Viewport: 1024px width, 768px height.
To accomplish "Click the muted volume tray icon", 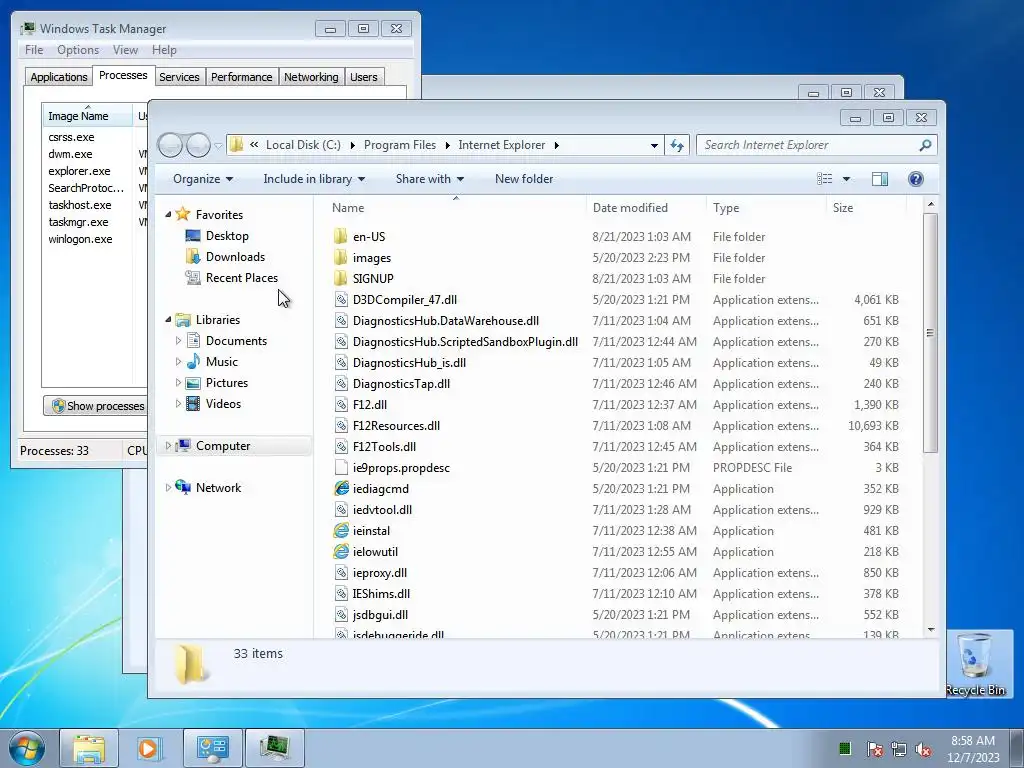I will point(923,748).
